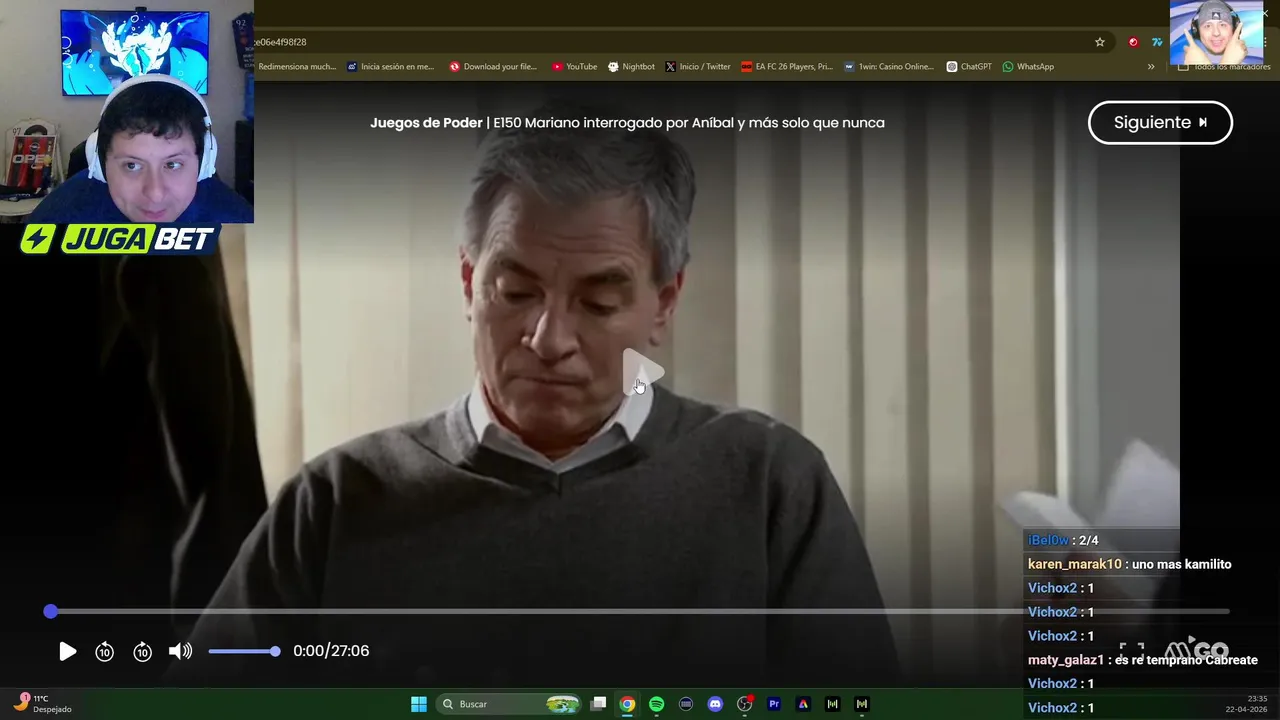Viewport: 1280px width, 720px height.
Task: Click the large center play overlay
Action: (x=642, y=373)
